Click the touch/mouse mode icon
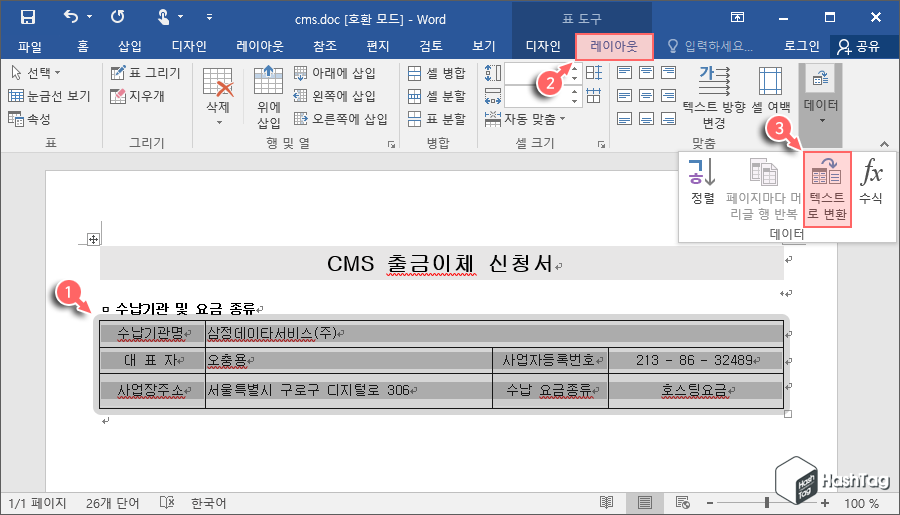 pos(164,17)
